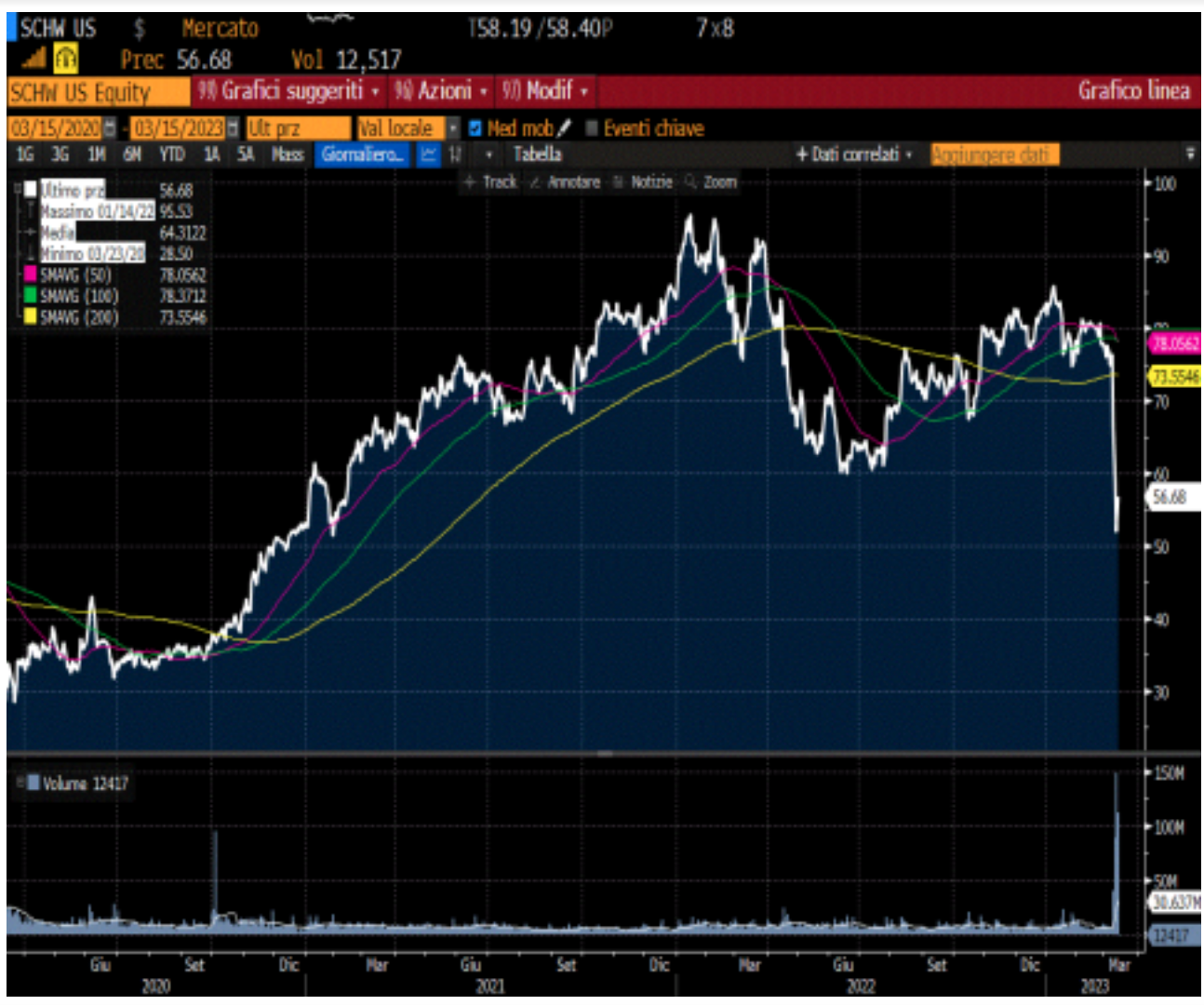Edit moving averages with the pencil icon
The height and width of the screenshot is (1005, 1204).
[564, 128]
